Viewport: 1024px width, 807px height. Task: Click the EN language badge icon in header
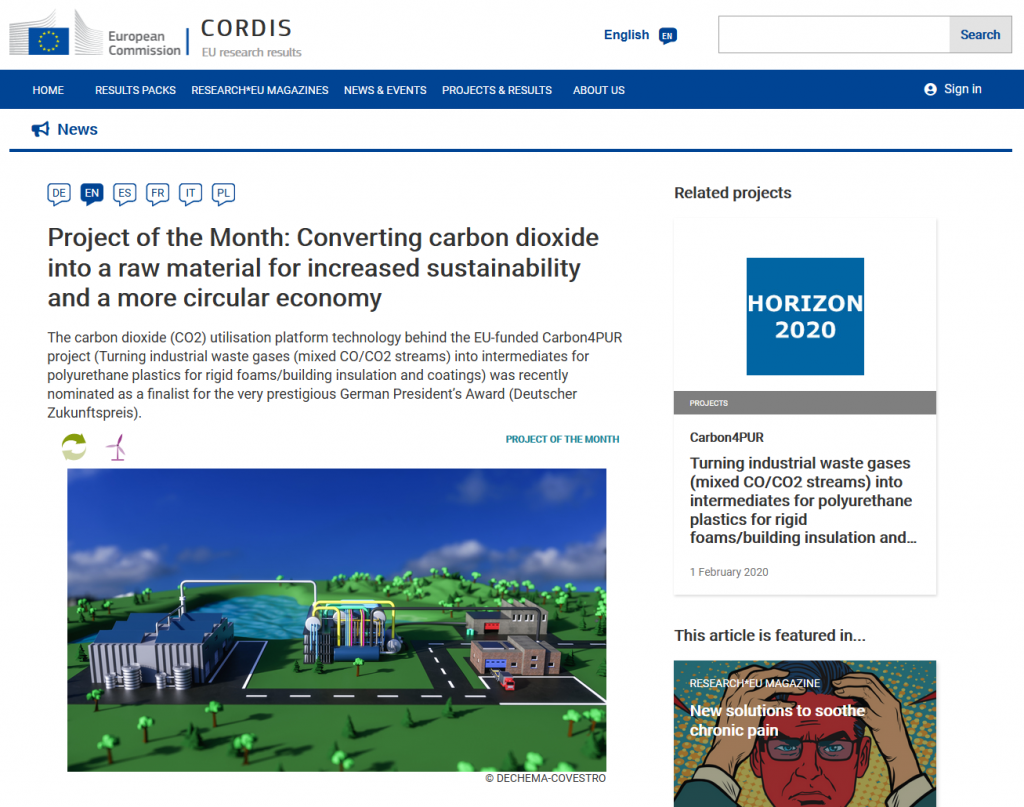tap(667, 35)
